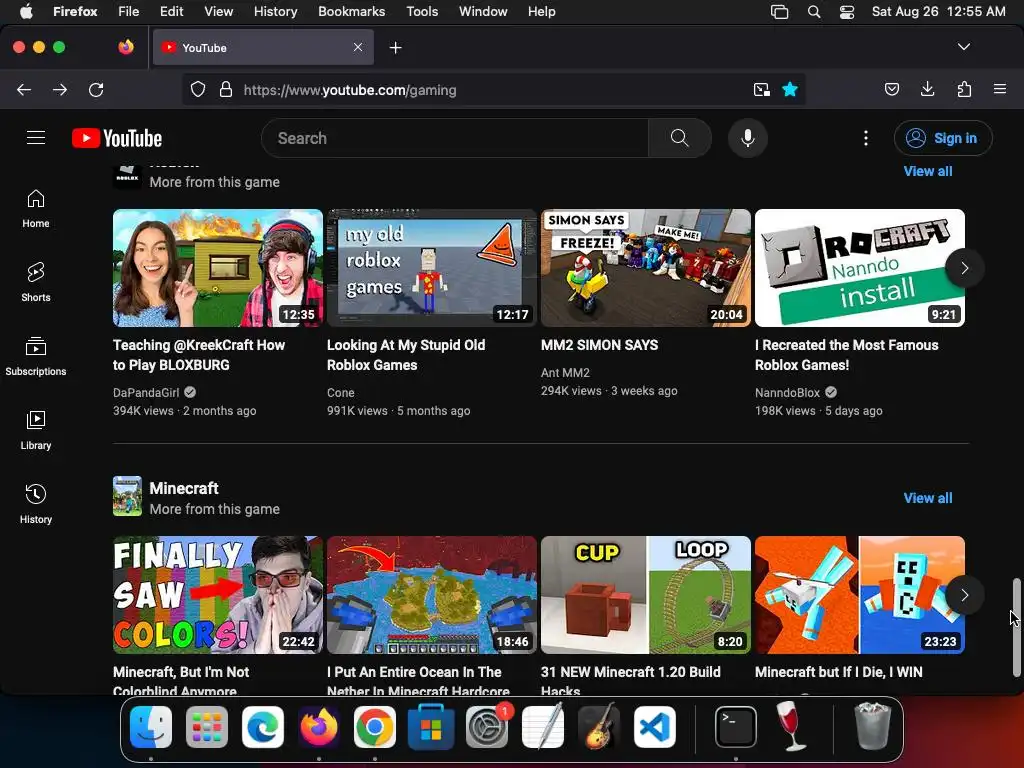Click View all for Minecraft section
This screenshot has width=1024, height=768.
927,498
